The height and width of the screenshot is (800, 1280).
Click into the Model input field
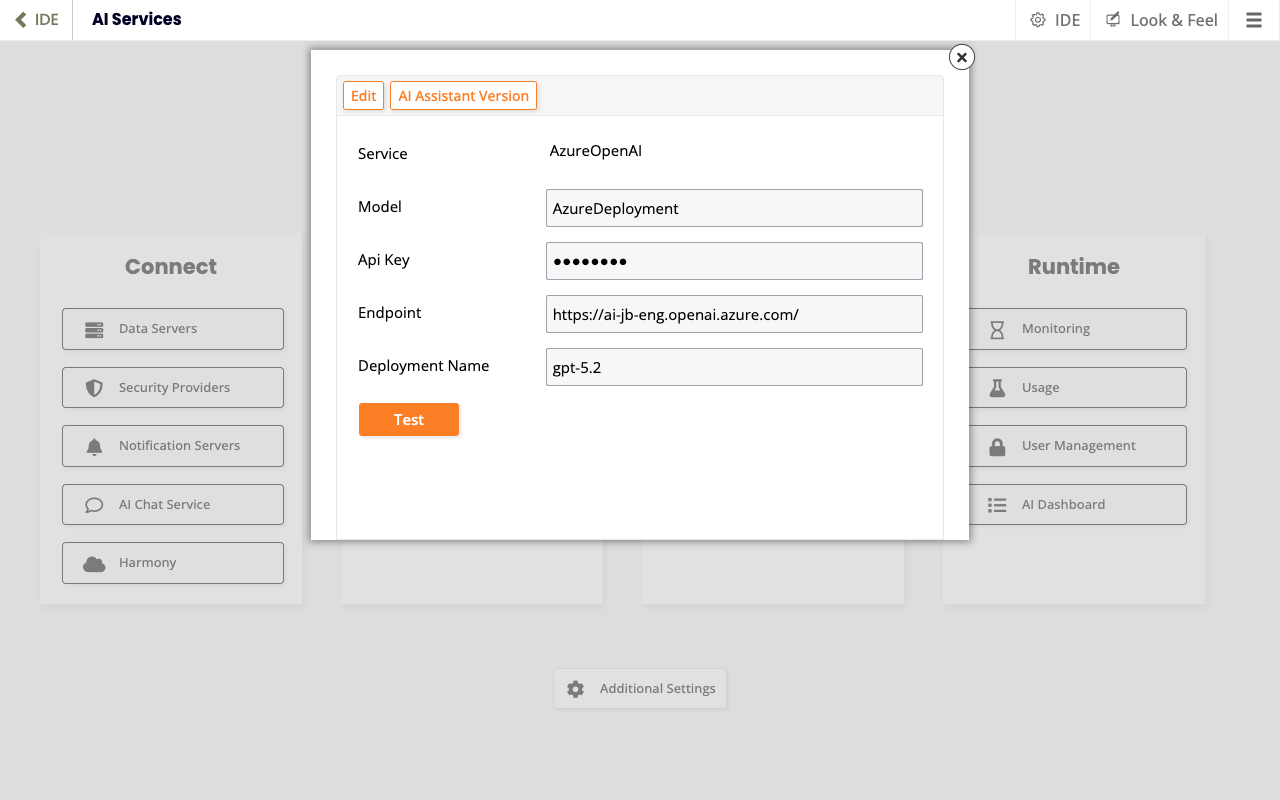pyautogui.click(x=734, y=208)
